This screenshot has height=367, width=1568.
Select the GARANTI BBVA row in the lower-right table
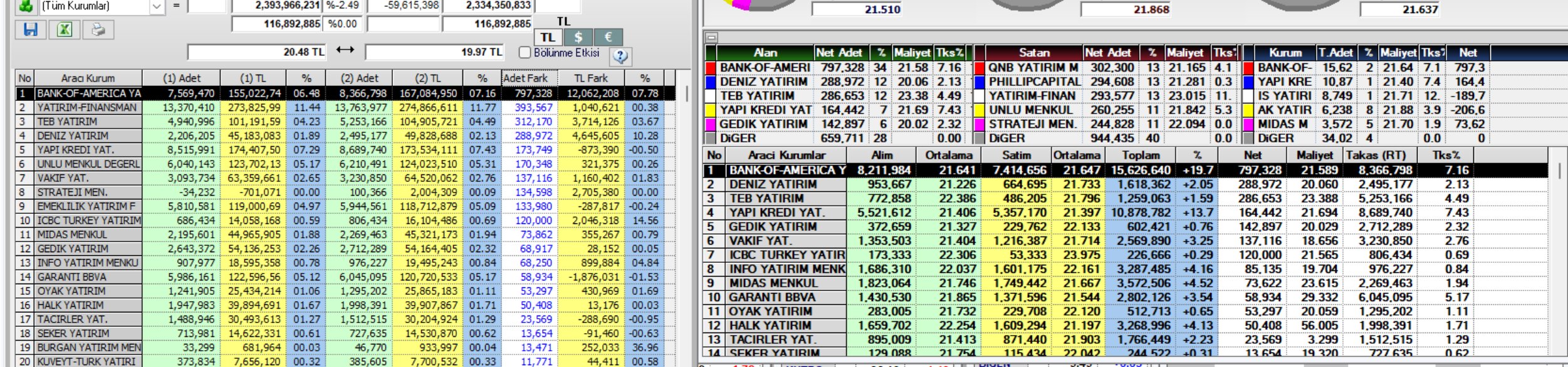tap(1128, 297)
